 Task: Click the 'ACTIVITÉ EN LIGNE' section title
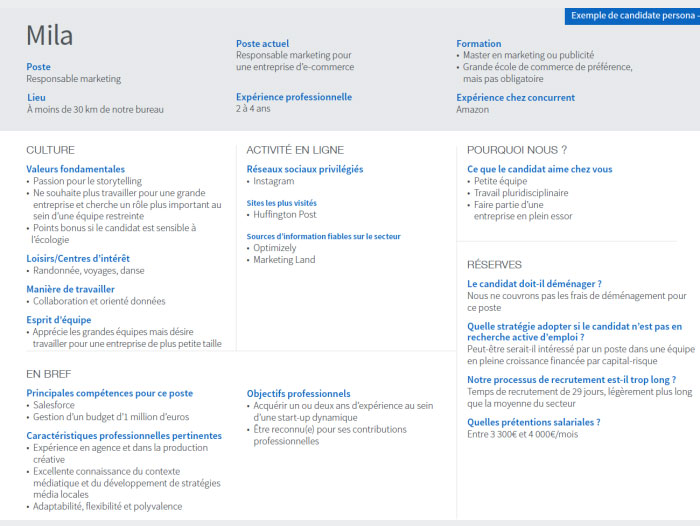pos(295,150)
